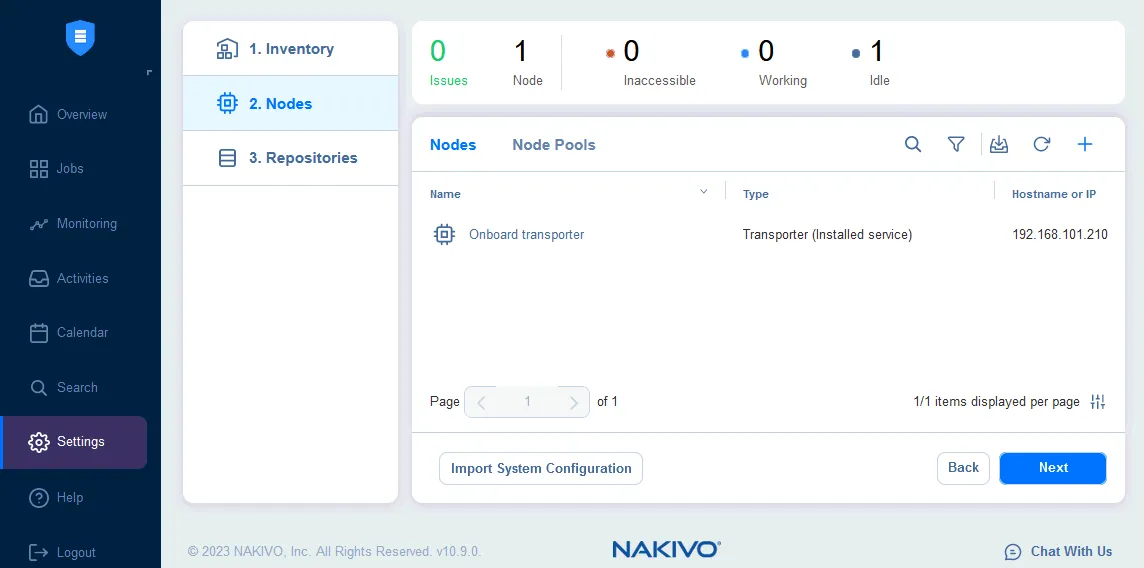
Task: Open table column settings sliders icon
Action: (1098, 402)
